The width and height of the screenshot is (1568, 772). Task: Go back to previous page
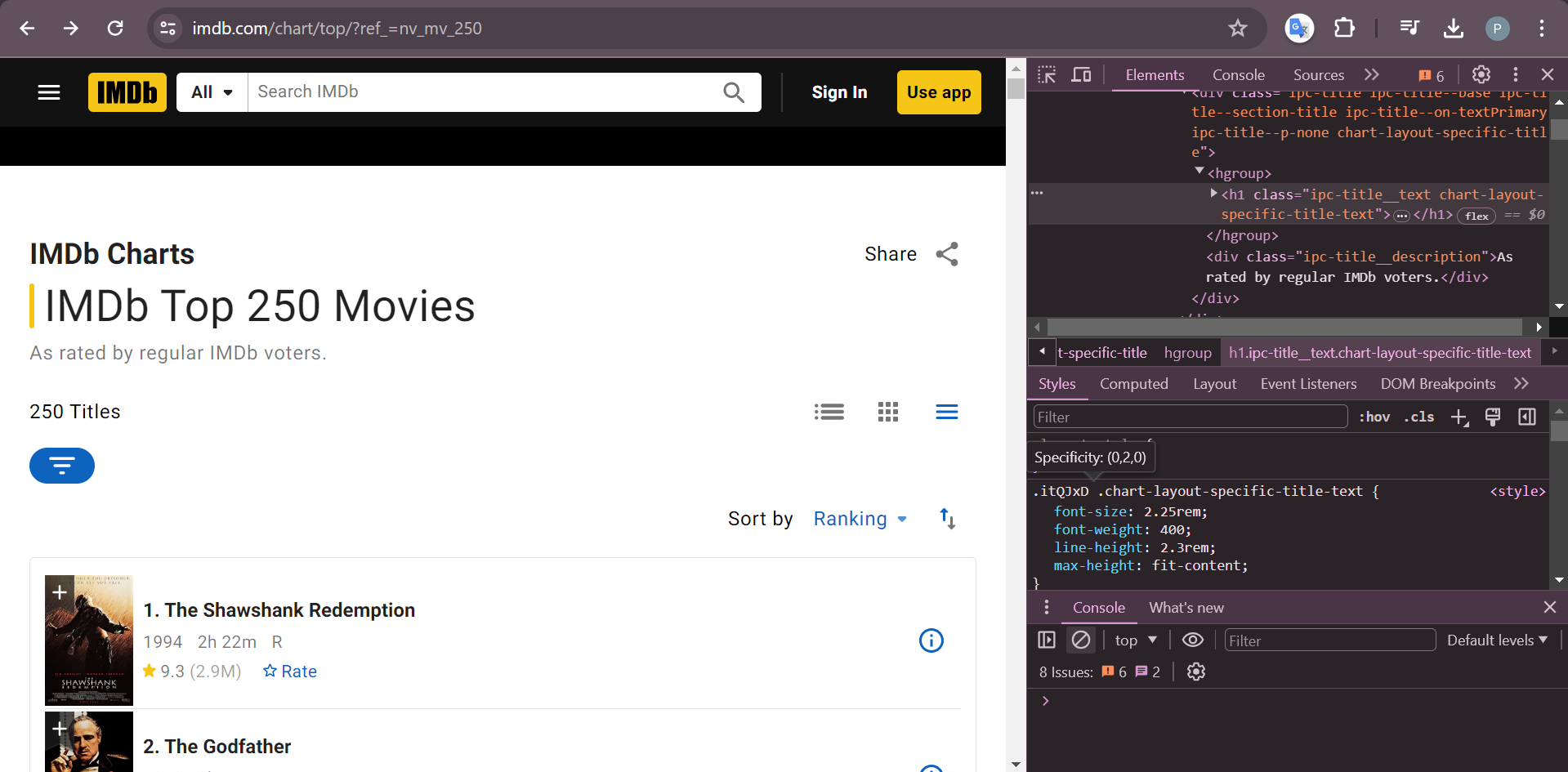tap(27, 29)
